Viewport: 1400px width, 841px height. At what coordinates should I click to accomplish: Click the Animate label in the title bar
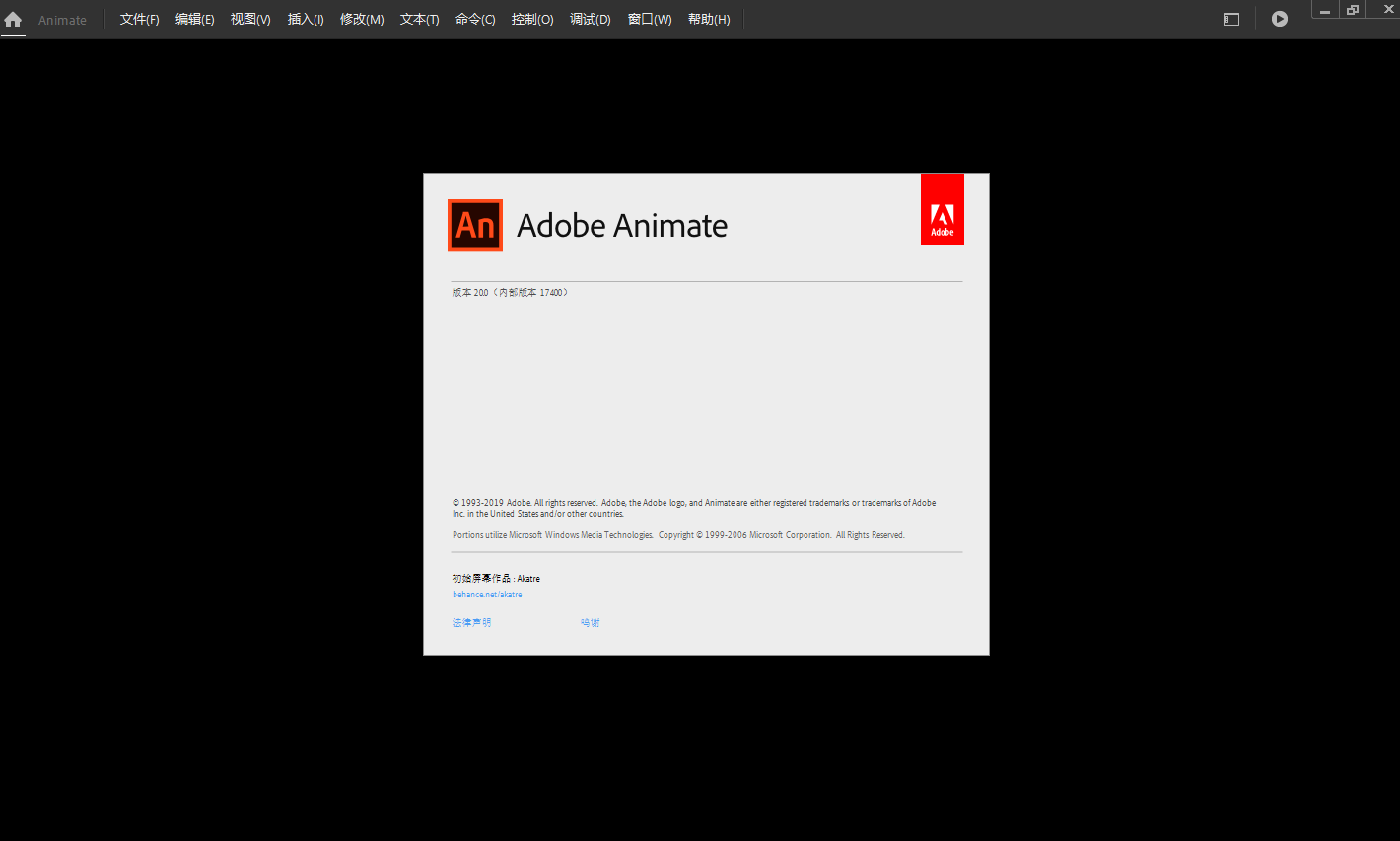tap(61, 19)
